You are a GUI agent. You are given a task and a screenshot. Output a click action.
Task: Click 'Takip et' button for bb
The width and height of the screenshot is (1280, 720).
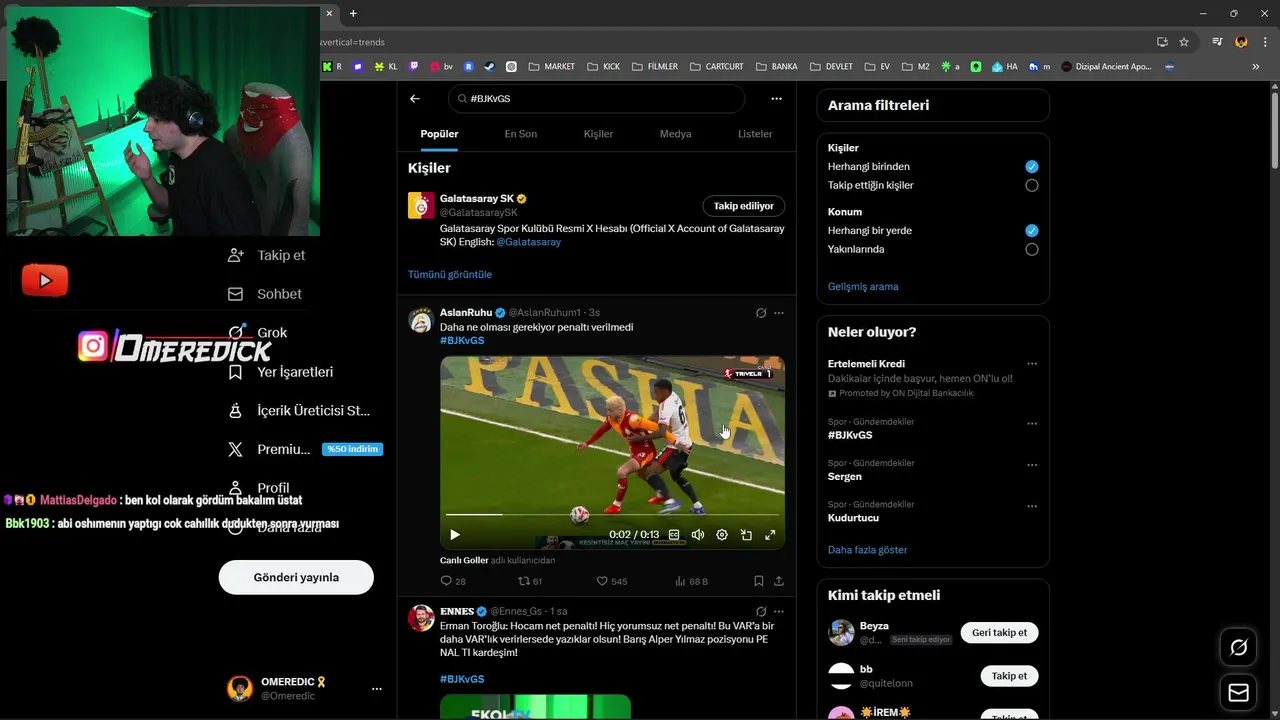pos(1009,676)
